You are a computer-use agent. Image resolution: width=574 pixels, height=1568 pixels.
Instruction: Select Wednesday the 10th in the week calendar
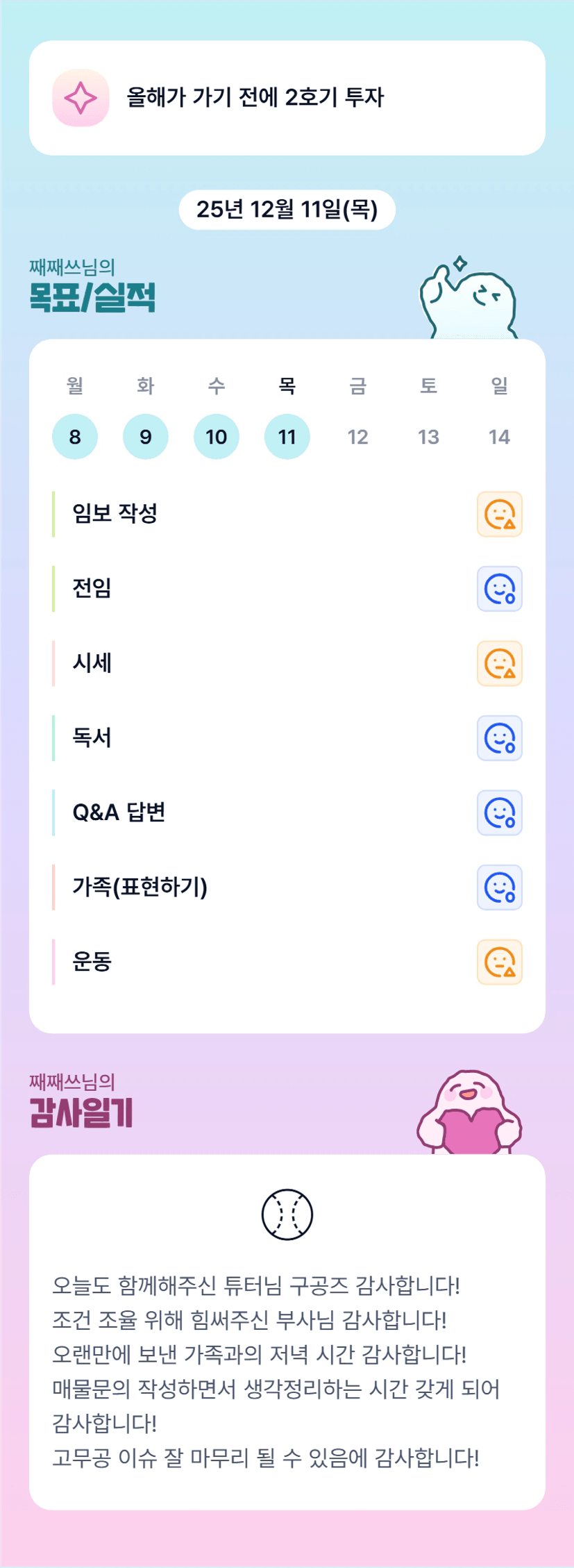point(217,437)
